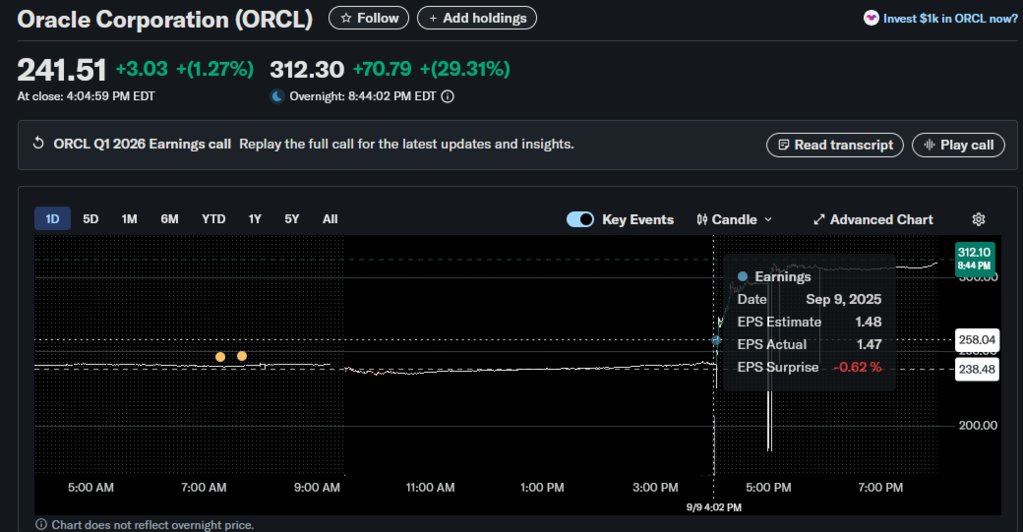The height and width of the screenshot is (532, 1023).
Task: Switch to the 5D range tab
Action: 91,219
